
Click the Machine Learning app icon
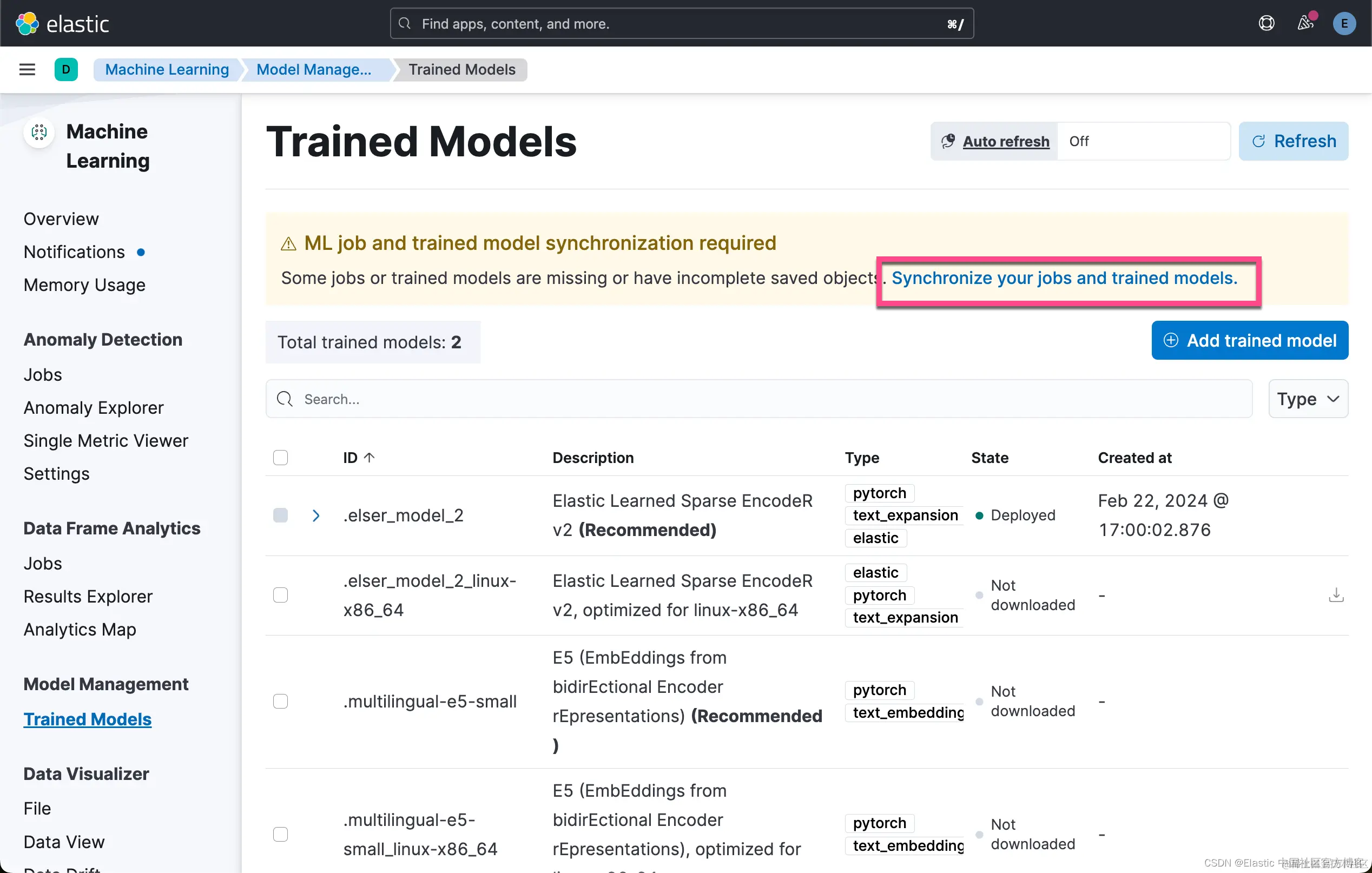coord(39,132)
